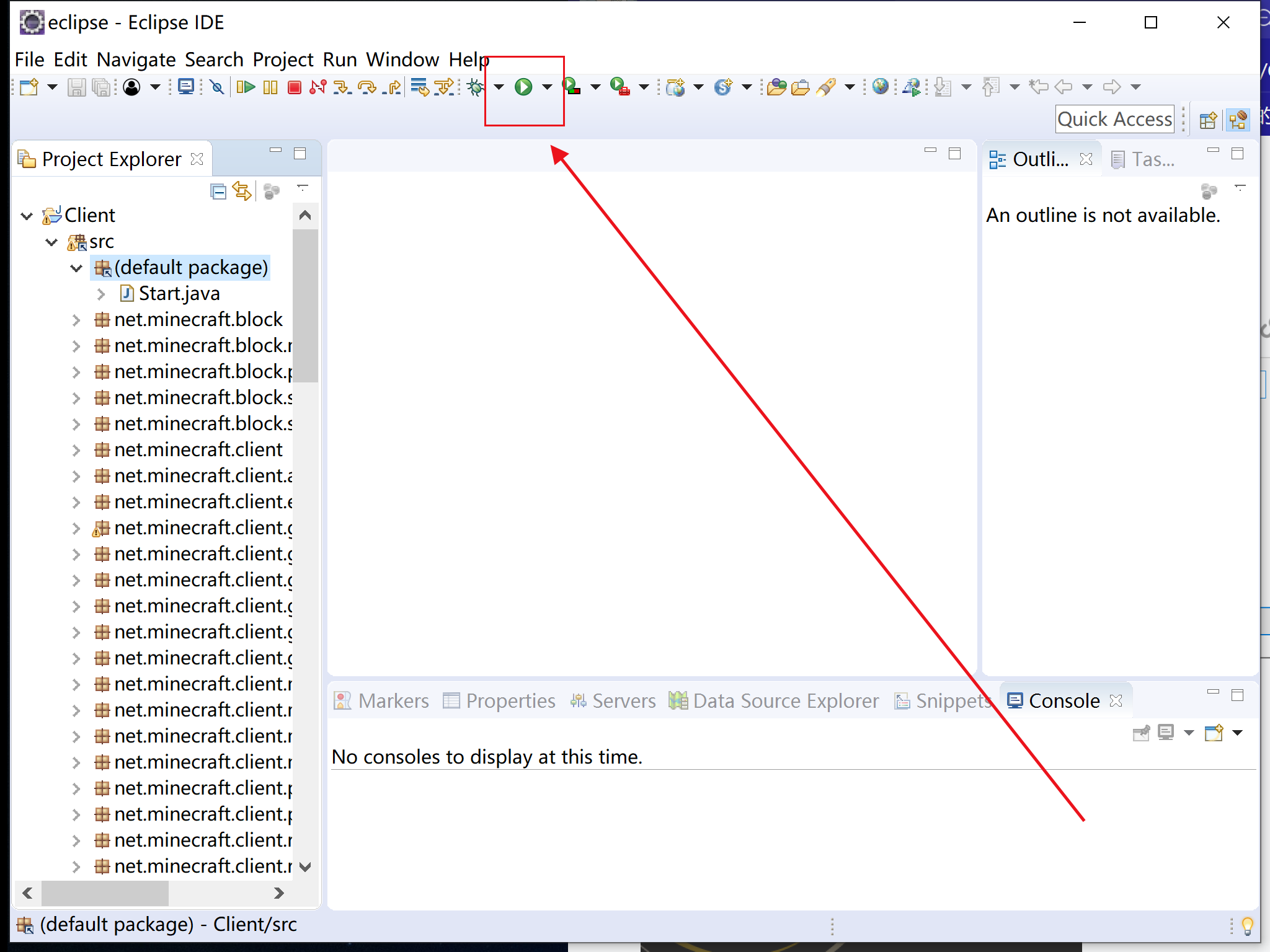Click the tip lightbulb in status bar

point(1247,925)
